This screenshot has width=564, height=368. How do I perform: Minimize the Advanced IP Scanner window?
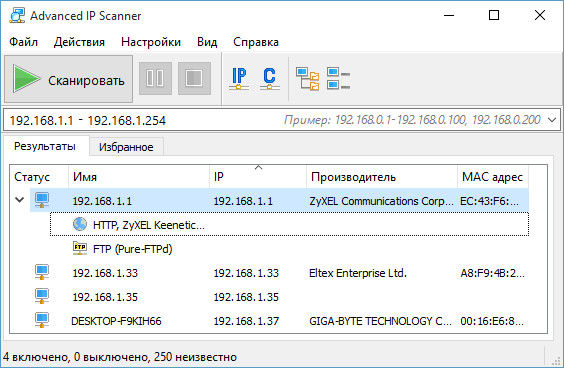(x=449, y=15)
